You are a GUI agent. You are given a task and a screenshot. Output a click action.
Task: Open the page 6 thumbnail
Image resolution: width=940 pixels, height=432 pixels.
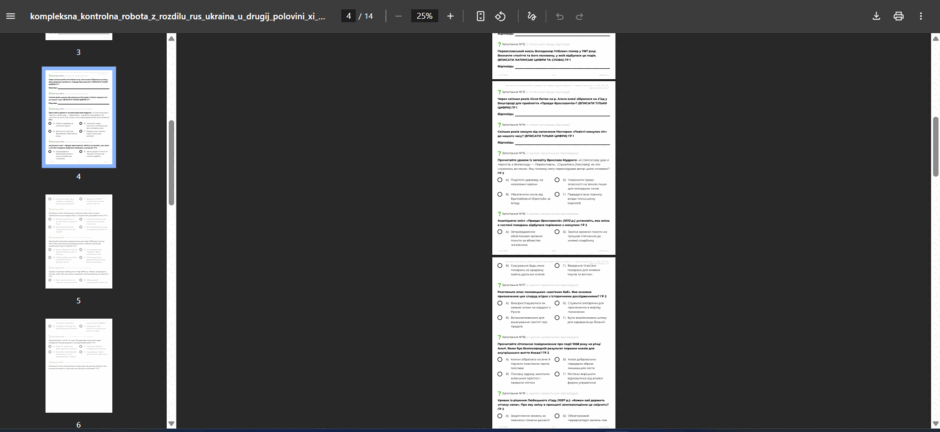(79, 365)
